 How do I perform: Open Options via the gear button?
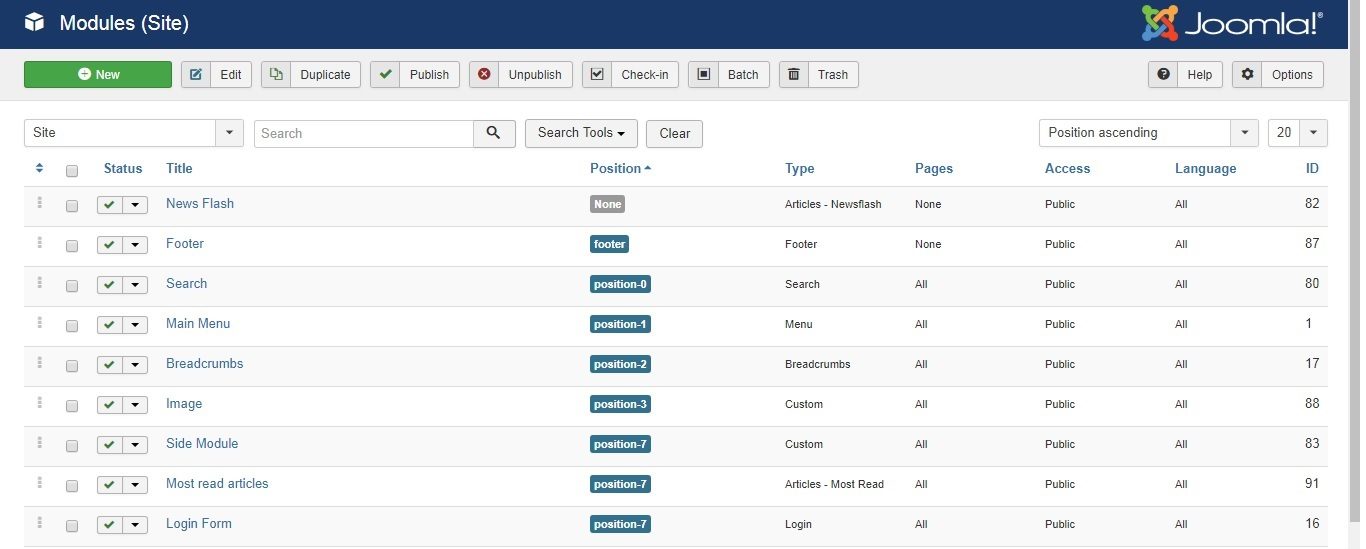click(x=1278, y=74)
